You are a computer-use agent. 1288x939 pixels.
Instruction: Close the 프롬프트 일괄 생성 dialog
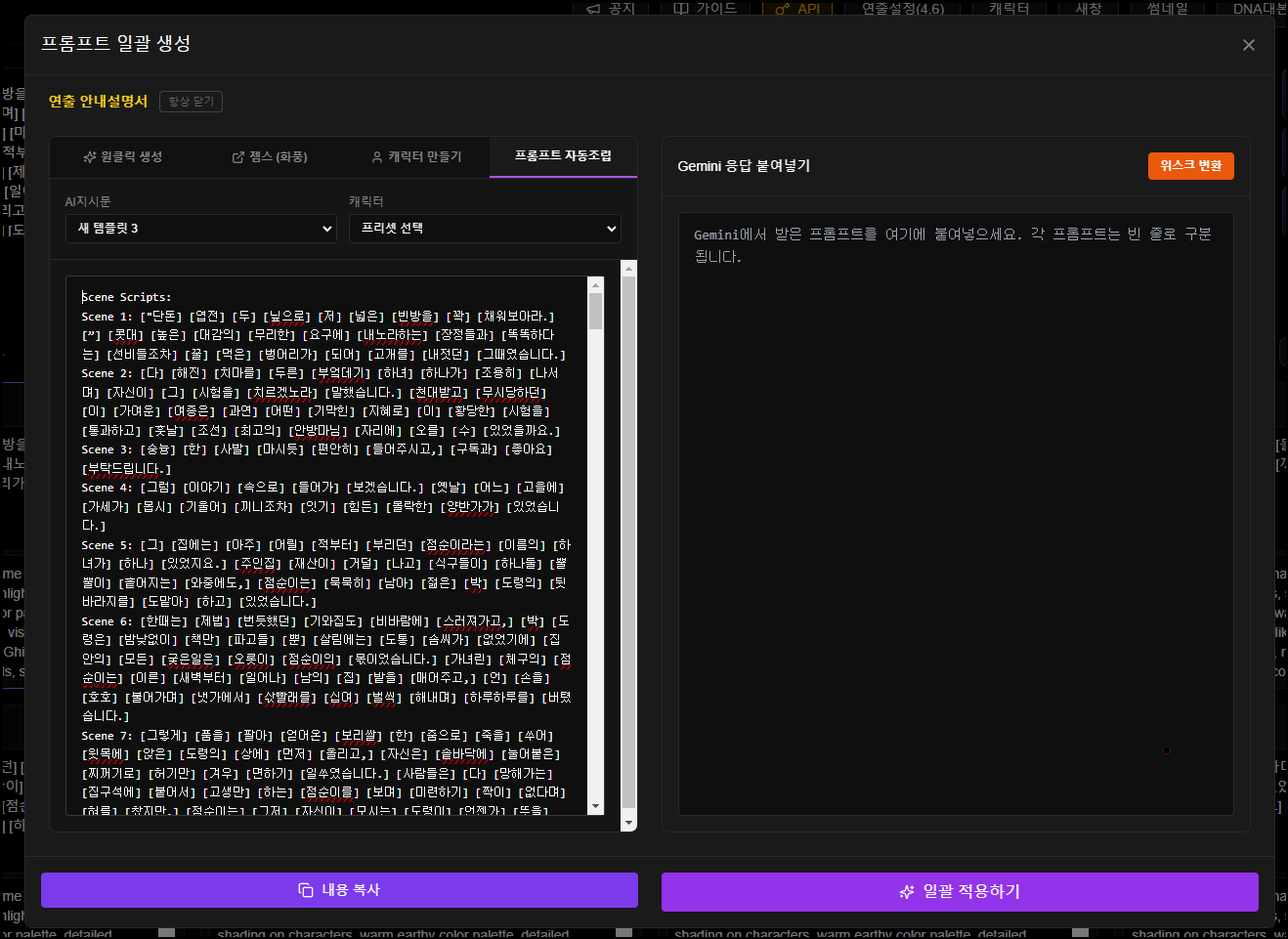(1248, 45)
